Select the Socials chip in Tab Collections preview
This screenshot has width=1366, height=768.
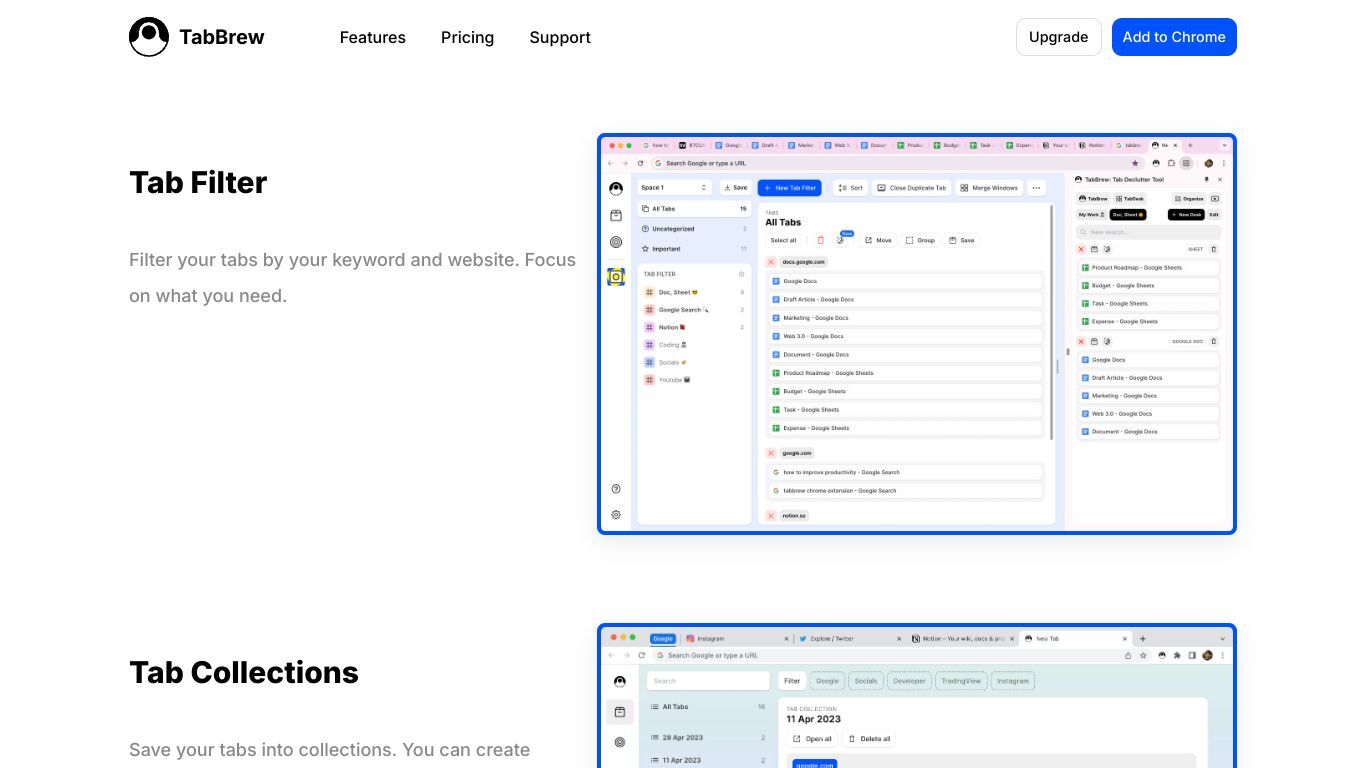866,681
